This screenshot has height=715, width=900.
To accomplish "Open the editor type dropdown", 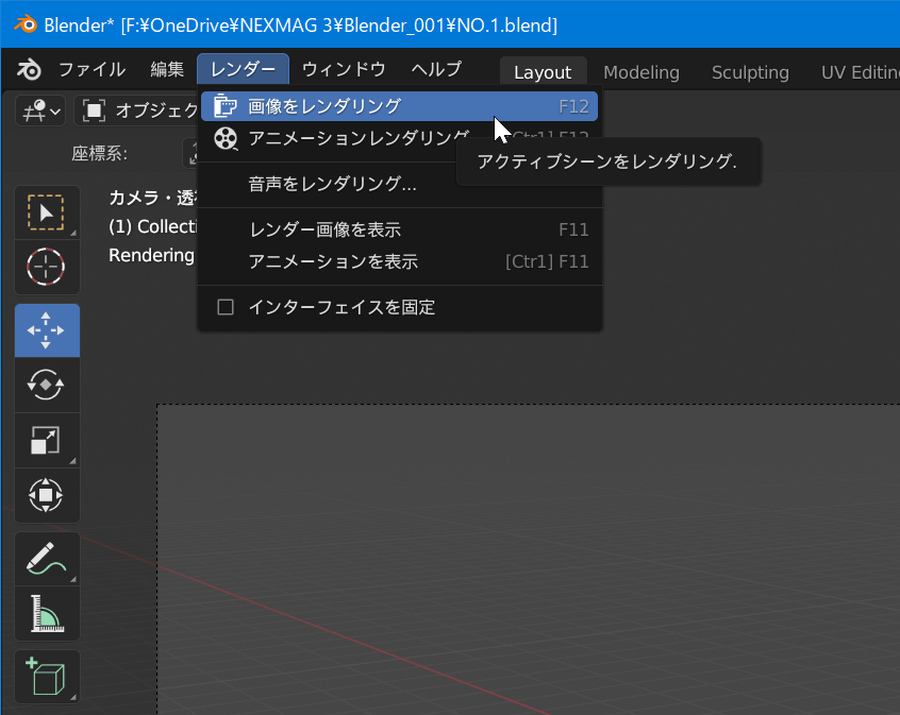I will (x=41, y=111).
